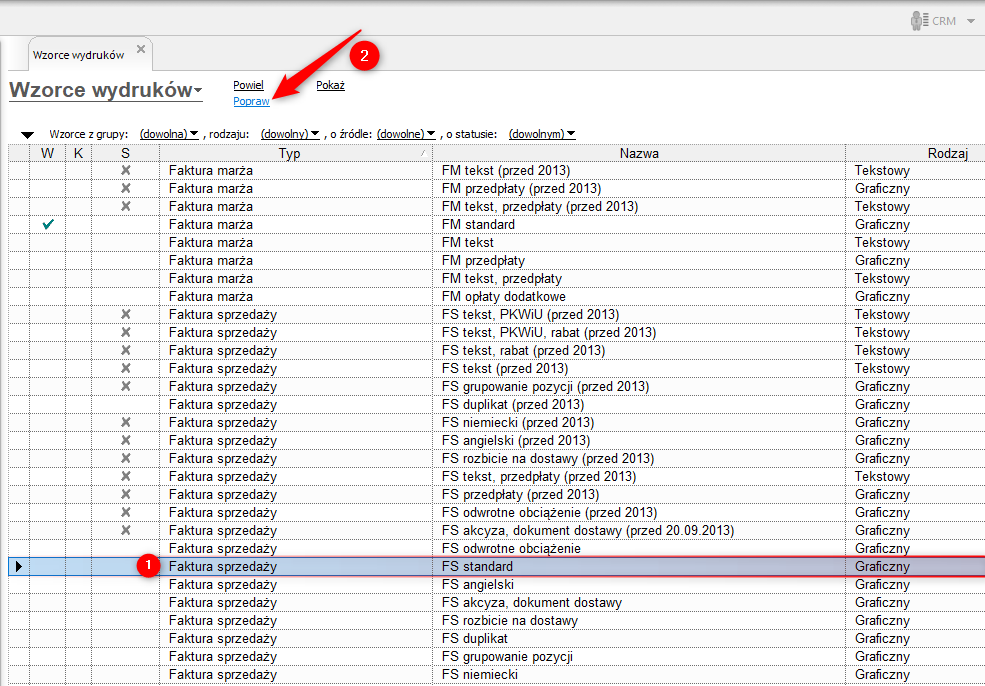Click Graficzny in FM przedpłaty (przed 2013) row
The height and width of the screenshot is (686, 985).
click(882, 188)
